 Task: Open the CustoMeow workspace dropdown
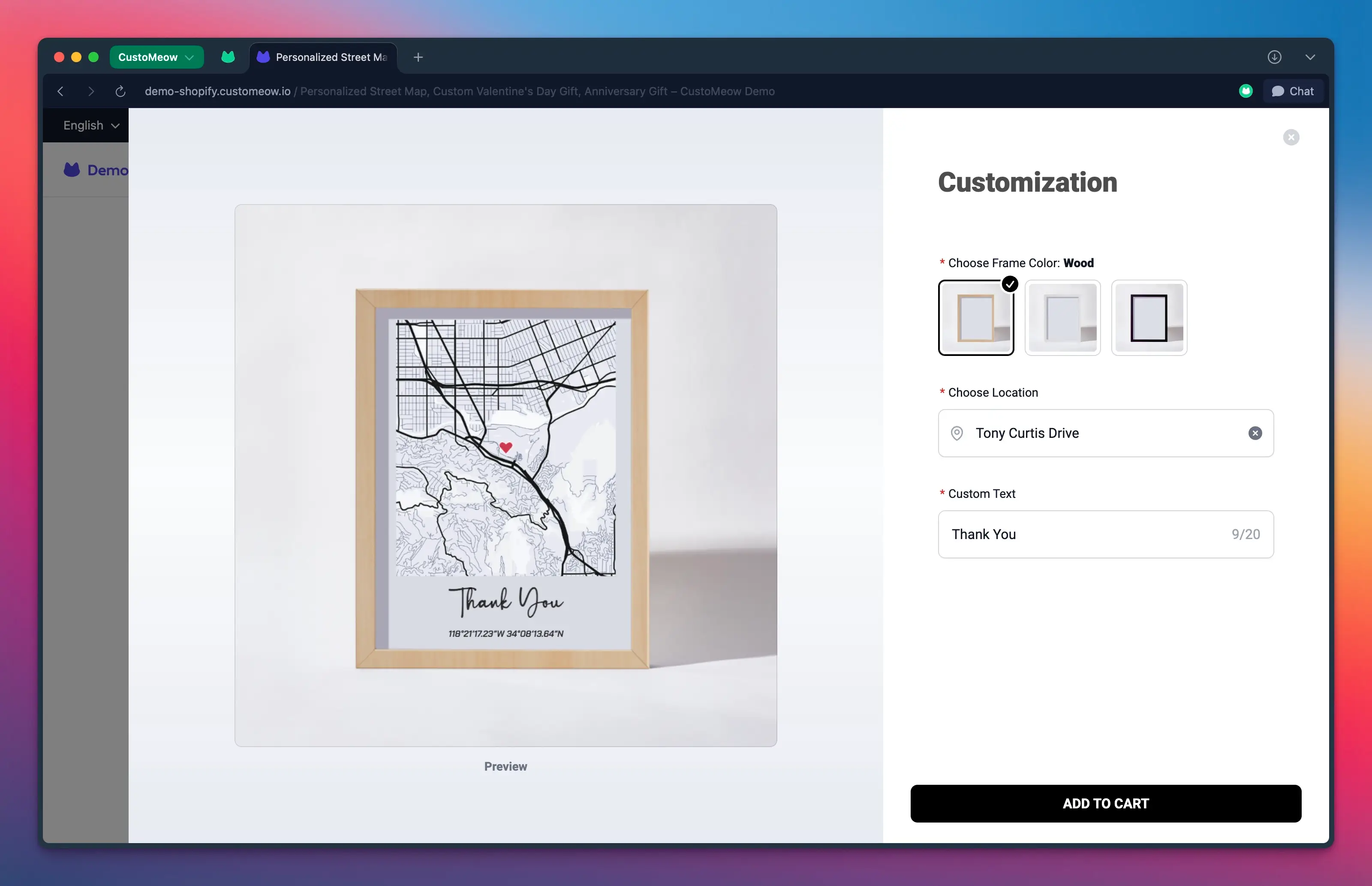pyautogui.click(x=156, y=57)
